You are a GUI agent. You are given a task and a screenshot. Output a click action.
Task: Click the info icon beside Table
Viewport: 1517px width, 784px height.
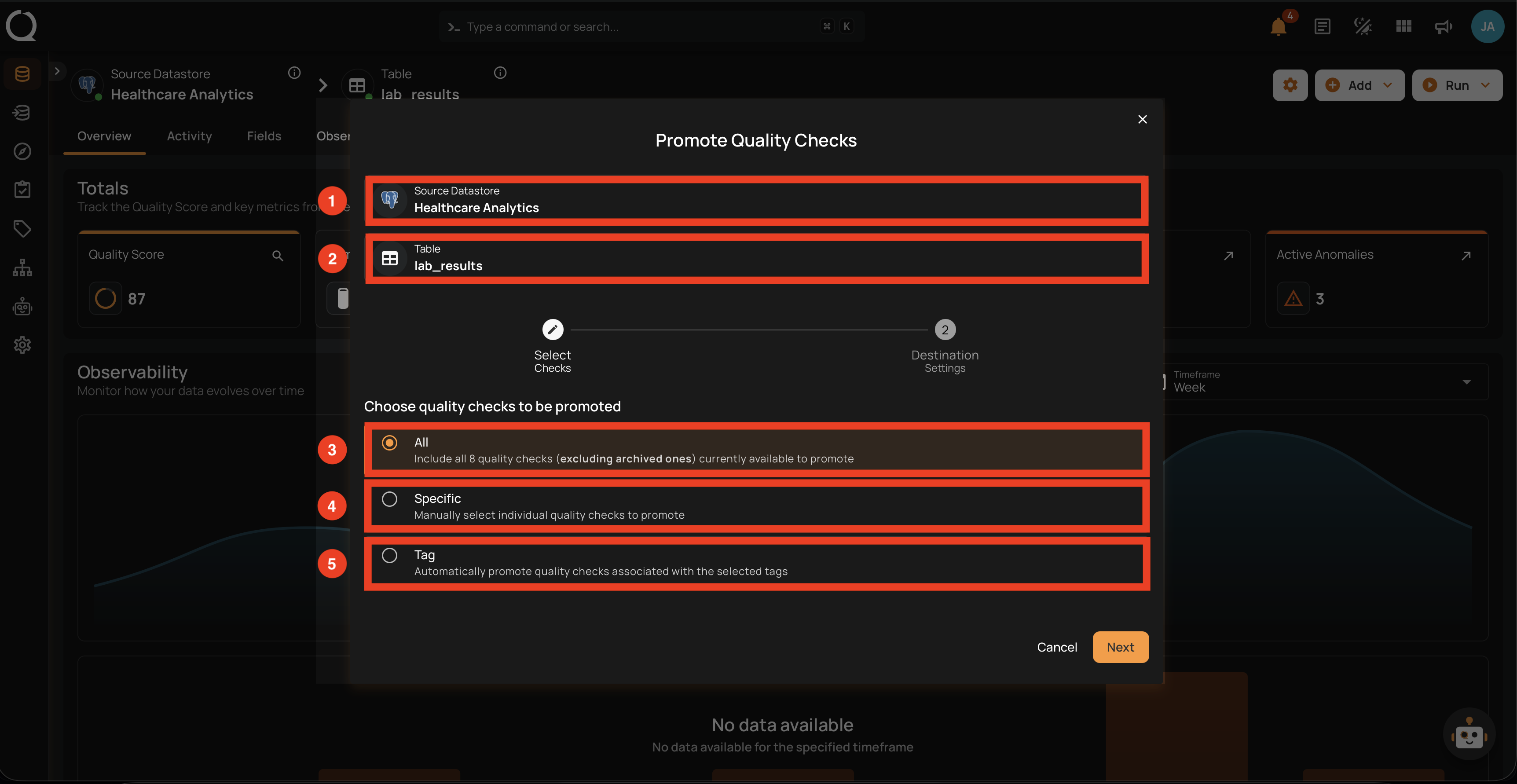tap(501, 73)
